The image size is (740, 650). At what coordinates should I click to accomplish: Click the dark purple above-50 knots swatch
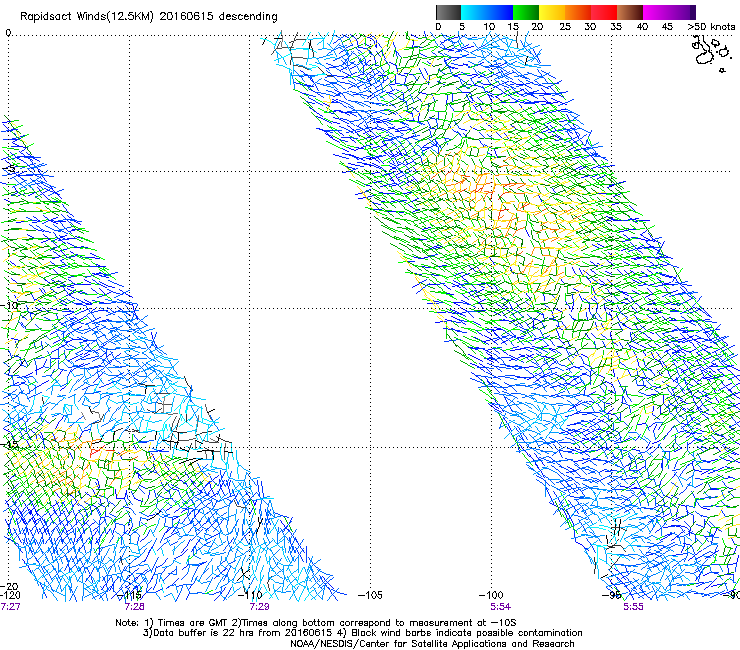[692, 12]
